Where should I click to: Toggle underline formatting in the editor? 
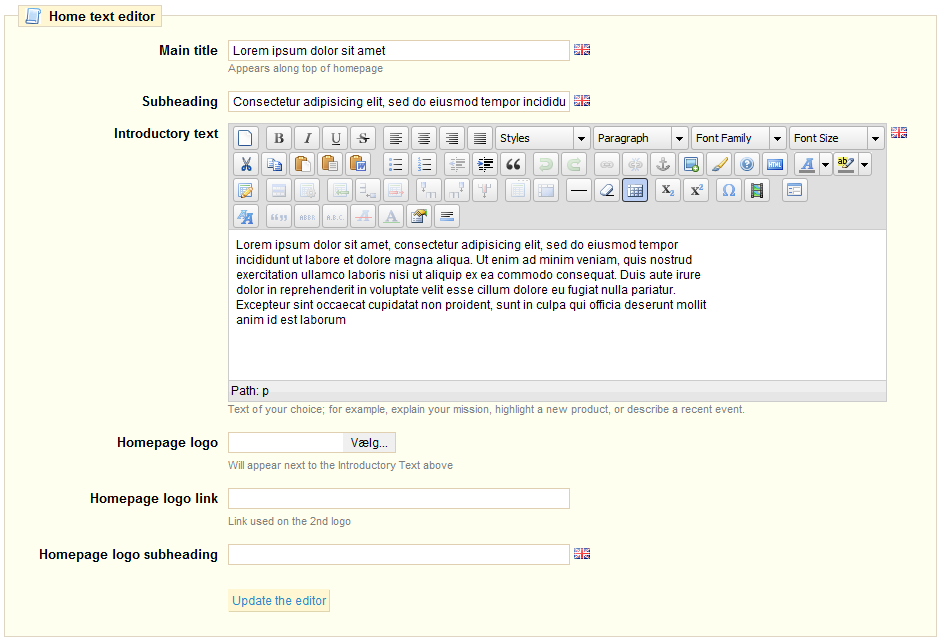coord(335,139)
